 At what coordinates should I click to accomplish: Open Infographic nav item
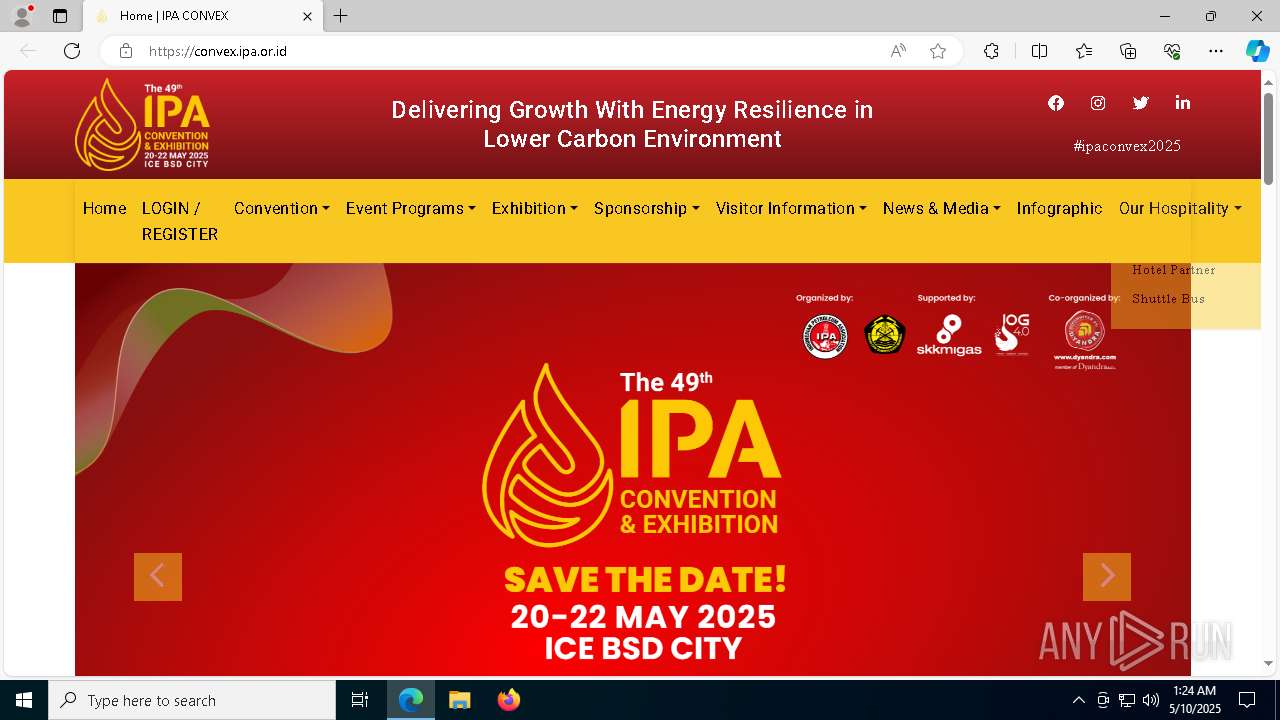(x=1060, y=208)
